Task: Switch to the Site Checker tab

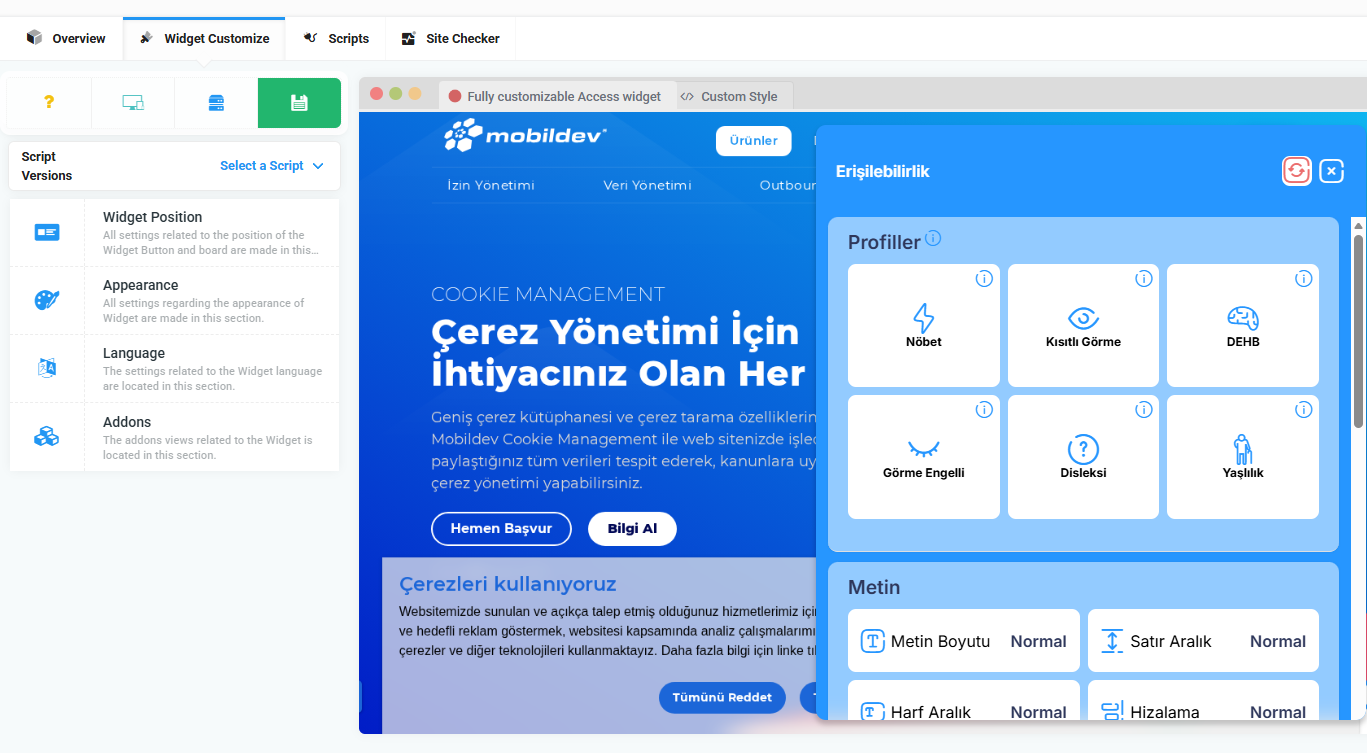Action: click(451, 39)
